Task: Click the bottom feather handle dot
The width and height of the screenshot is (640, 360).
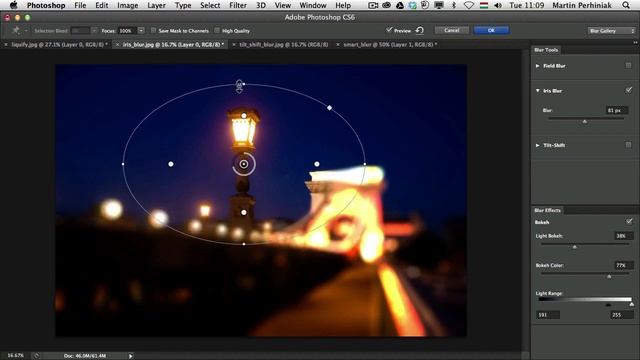Action: (244, 213)
